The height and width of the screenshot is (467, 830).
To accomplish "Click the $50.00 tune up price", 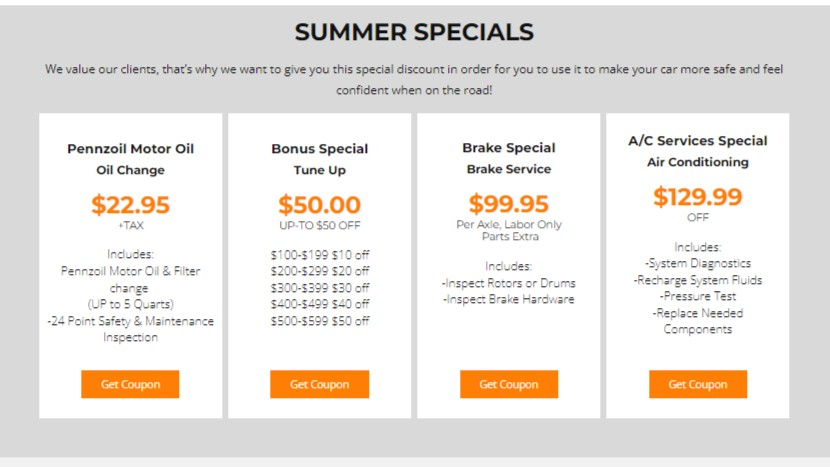I will pos(319,205).
